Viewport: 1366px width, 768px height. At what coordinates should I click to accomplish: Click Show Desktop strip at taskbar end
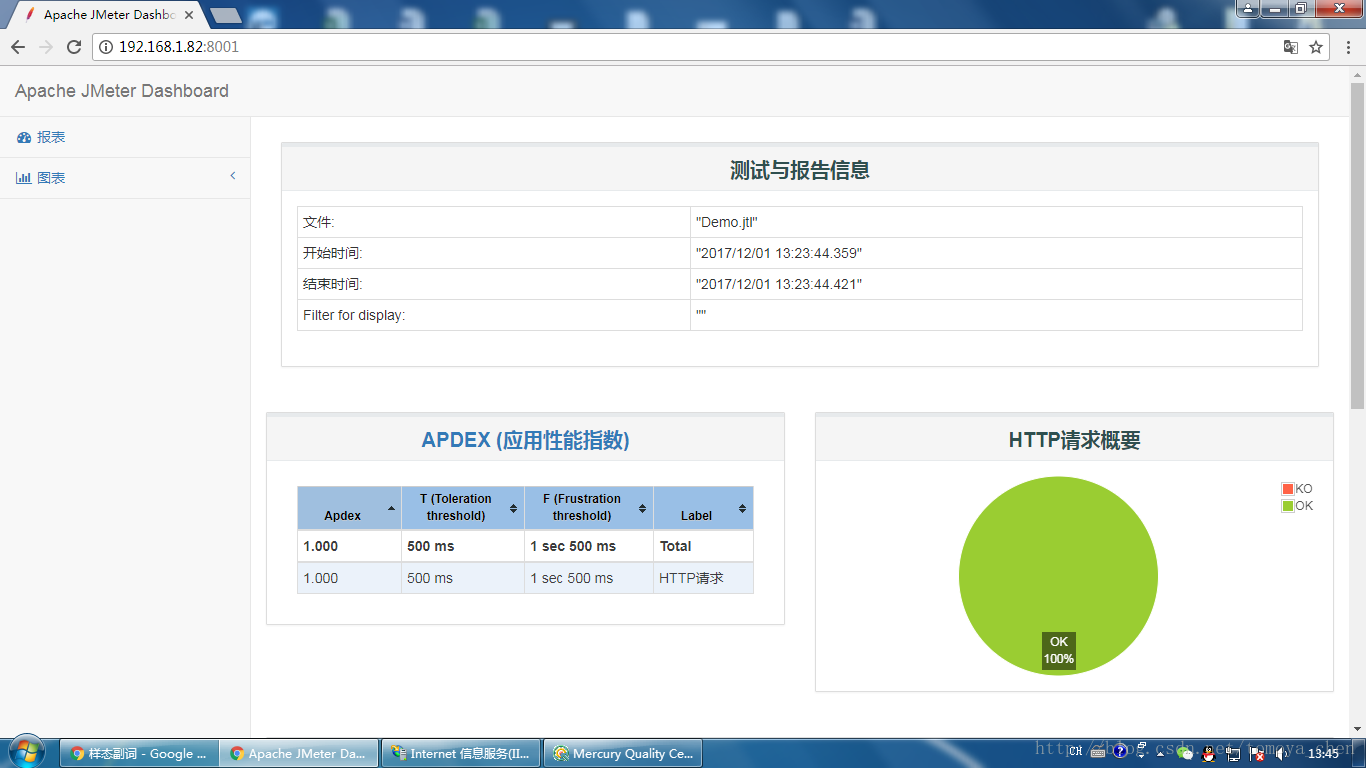coord(1359,753)
